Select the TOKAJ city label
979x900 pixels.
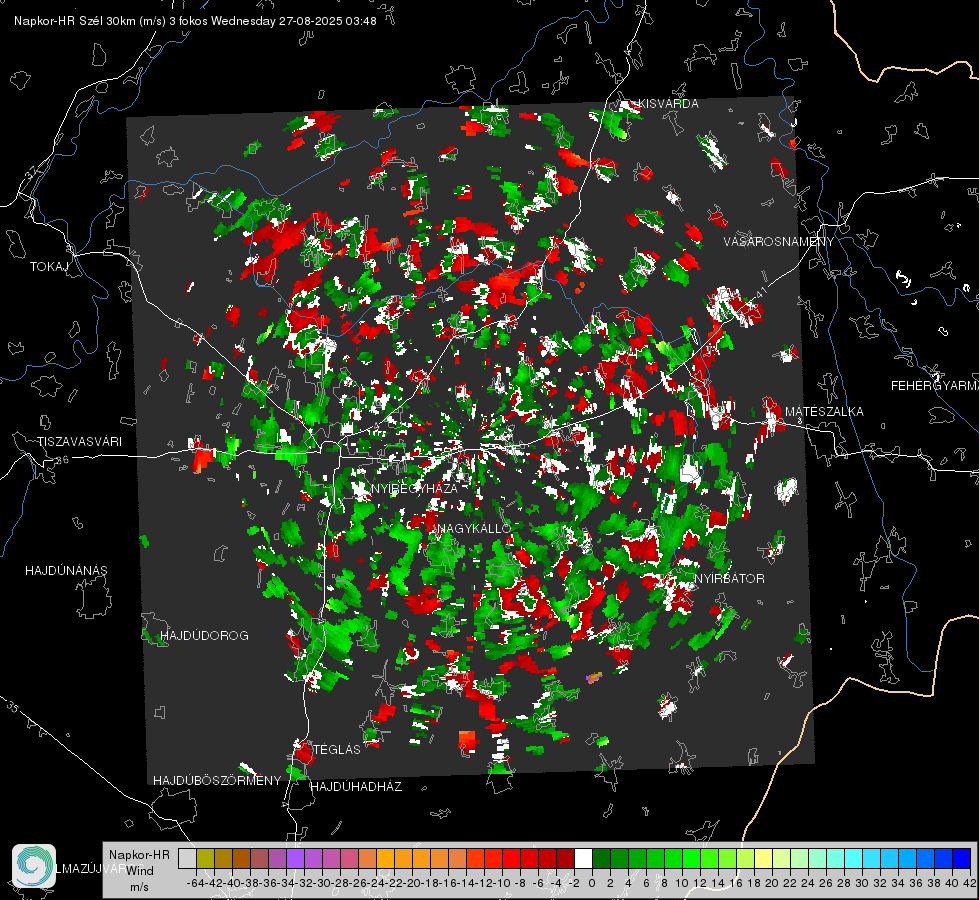coord(49,267)
